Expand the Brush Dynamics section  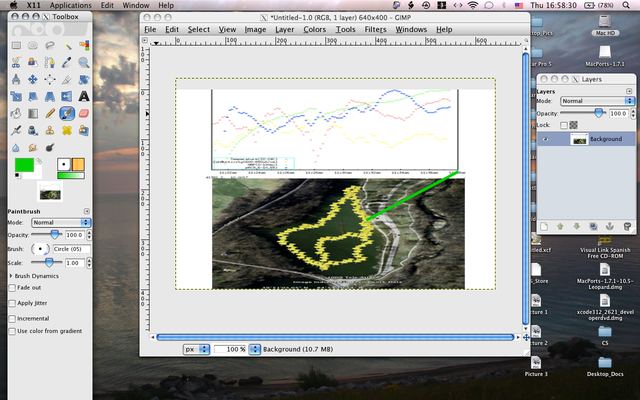click(x=11, y=276)
